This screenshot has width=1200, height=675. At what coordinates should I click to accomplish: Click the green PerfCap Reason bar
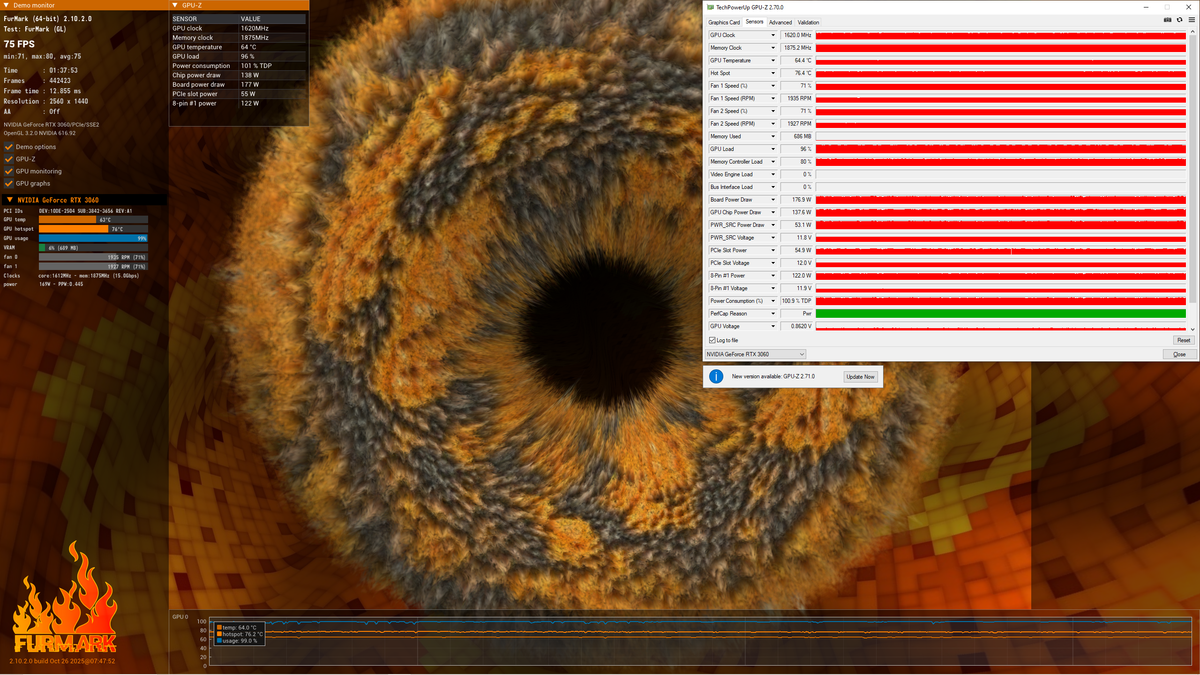(1001, 314)
